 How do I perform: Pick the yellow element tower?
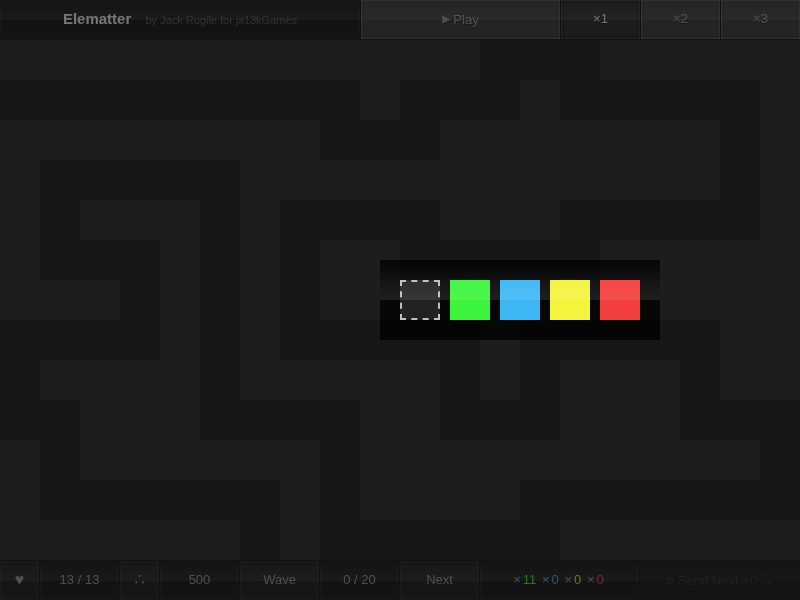coord(570,300)
